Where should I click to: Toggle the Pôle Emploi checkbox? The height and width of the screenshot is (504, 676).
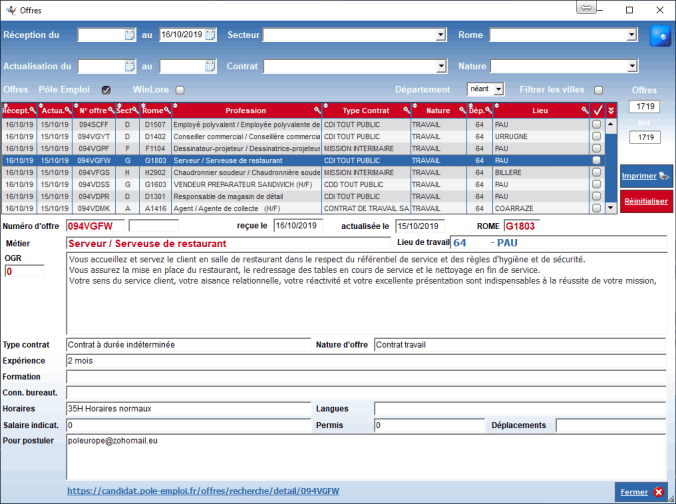(106, 90)
